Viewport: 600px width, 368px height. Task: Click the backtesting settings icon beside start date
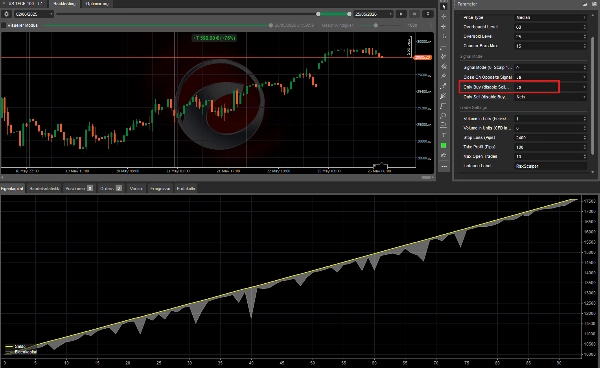click(x=7, y=14)
